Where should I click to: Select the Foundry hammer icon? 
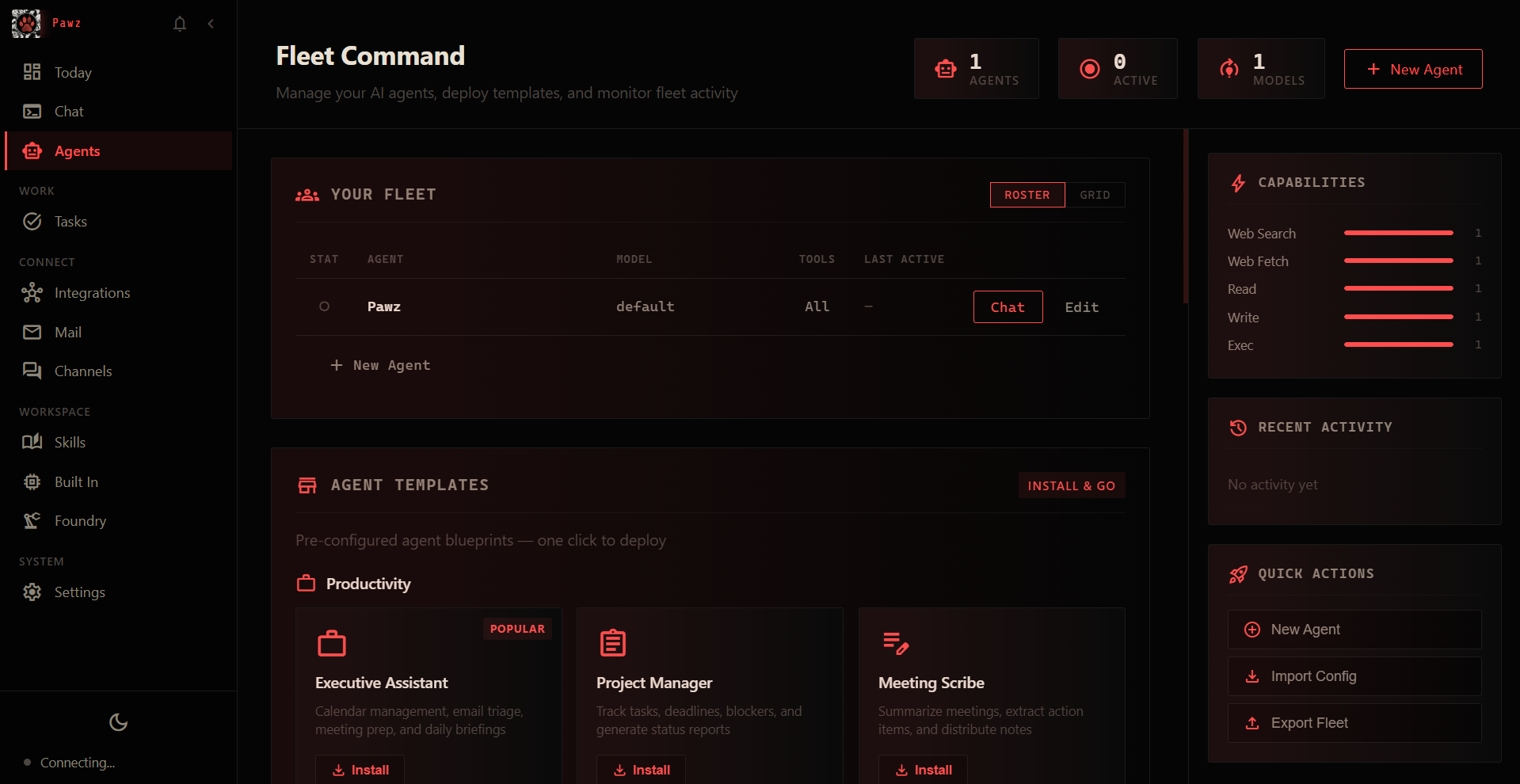pyautogui.click(x=32, y=520)
